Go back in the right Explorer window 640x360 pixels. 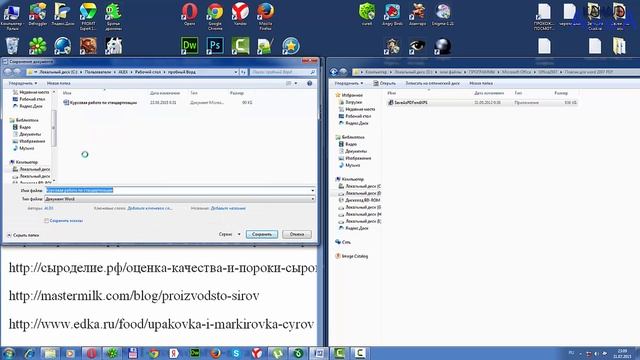(x=333, y=72)
